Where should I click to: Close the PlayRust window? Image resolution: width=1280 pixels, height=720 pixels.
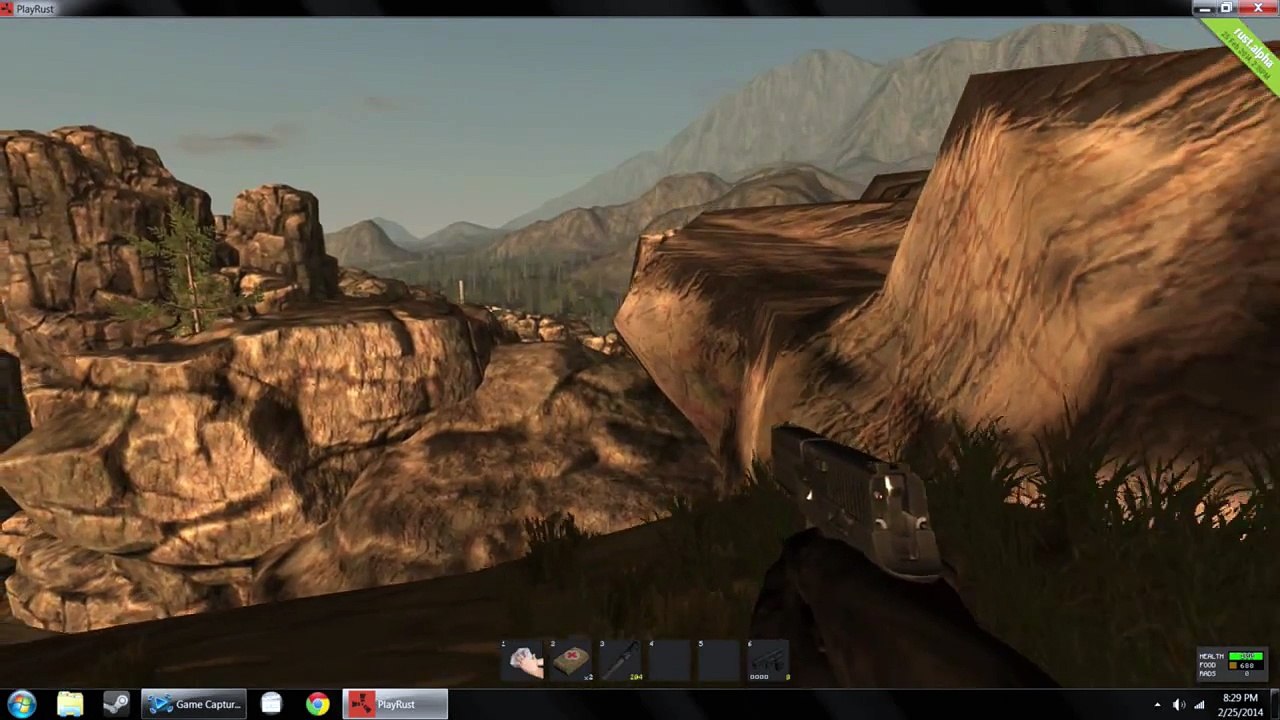tap(1258, 8)
